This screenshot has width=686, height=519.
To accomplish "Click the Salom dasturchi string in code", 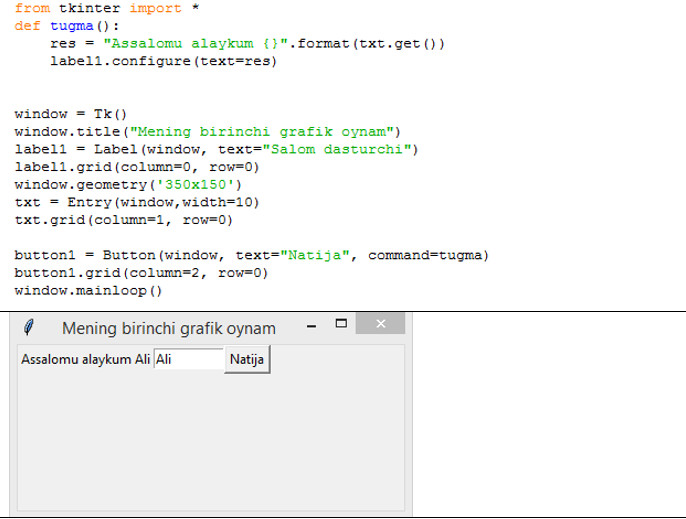I will tap(339, 150).
